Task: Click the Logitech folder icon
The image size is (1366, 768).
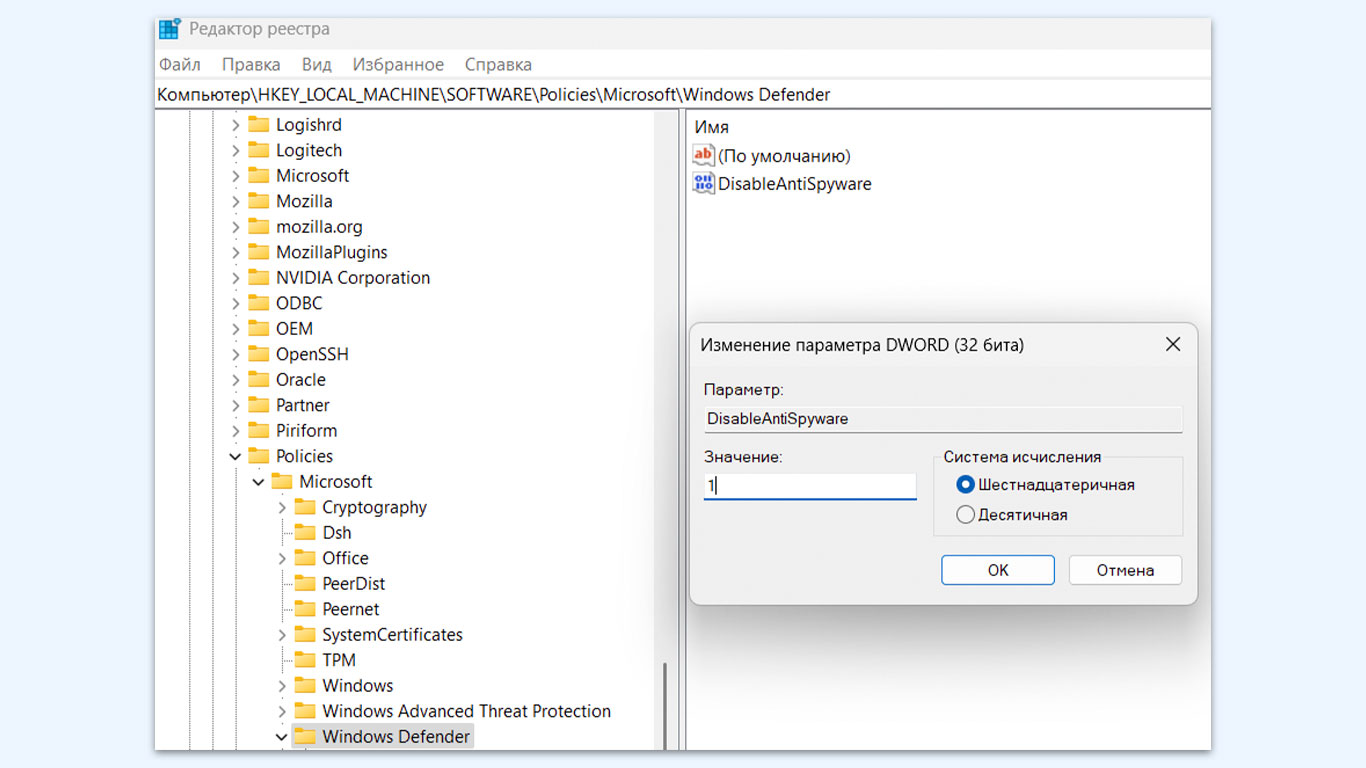Action: click(259, 150)
